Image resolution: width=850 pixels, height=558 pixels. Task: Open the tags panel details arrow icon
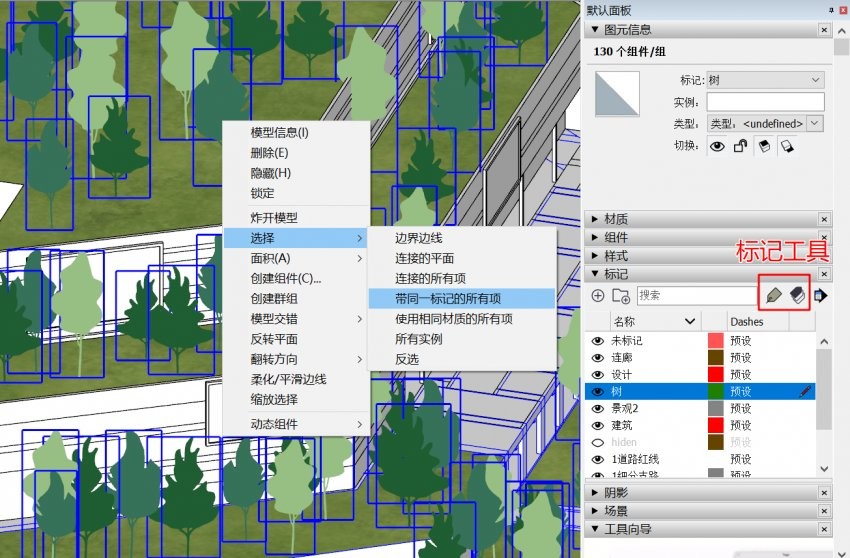coord(821,295)
